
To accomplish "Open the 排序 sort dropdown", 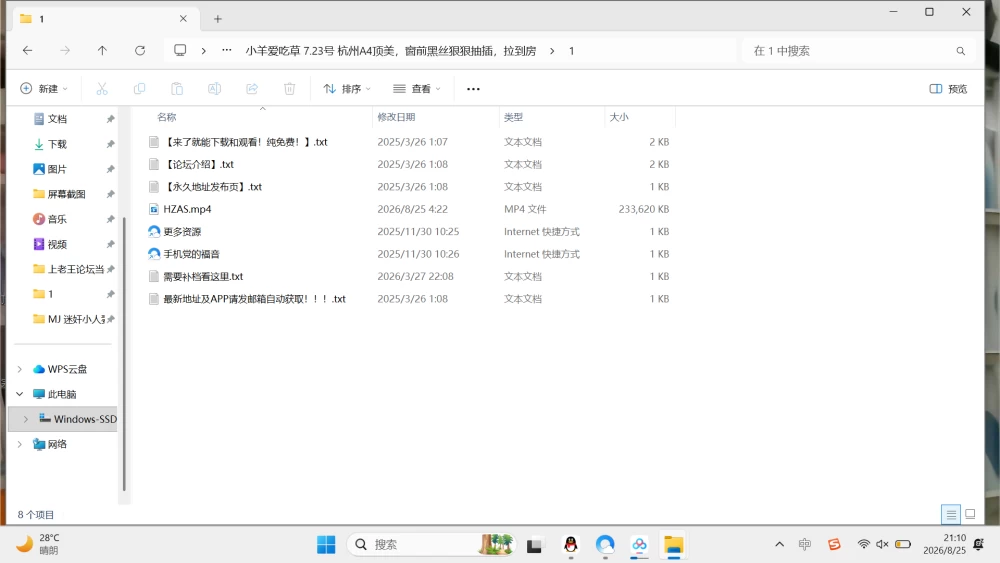I will point(346,89).
